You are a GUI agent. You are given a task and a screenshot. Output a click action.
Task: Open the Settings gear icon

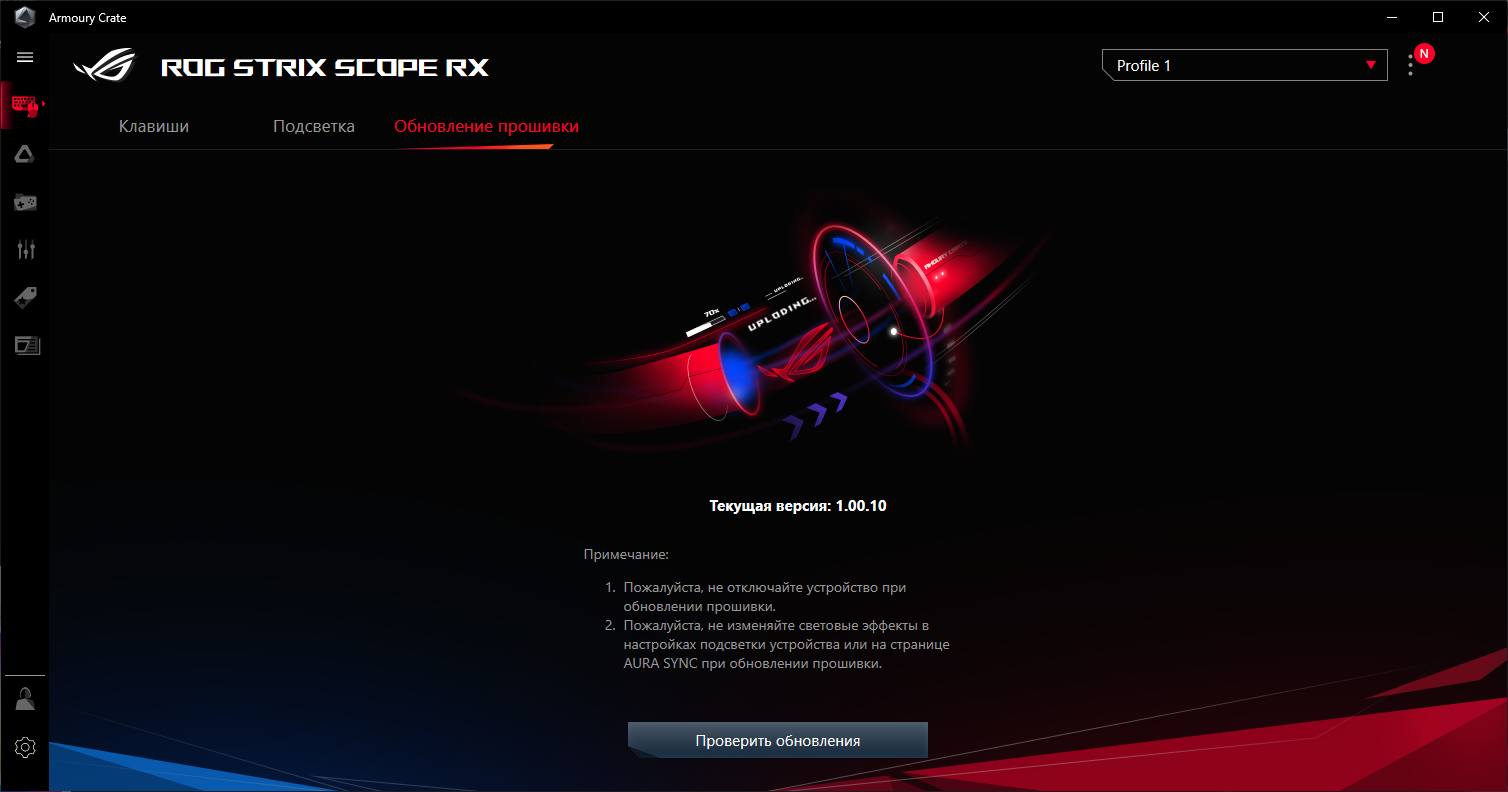pyautogui.click(x=25, y=747)
